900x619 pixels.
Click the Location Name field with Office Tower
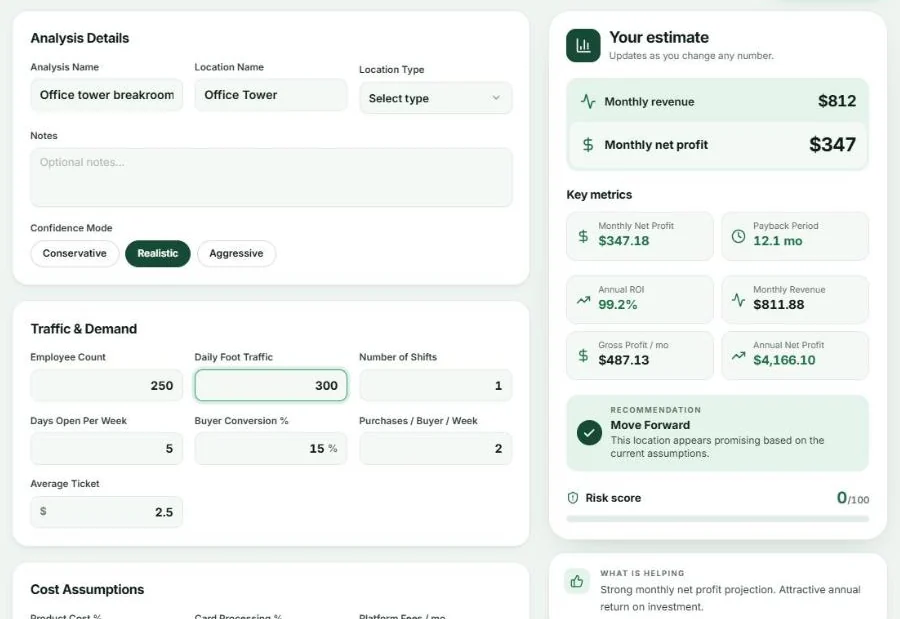[x=271, y=95]
